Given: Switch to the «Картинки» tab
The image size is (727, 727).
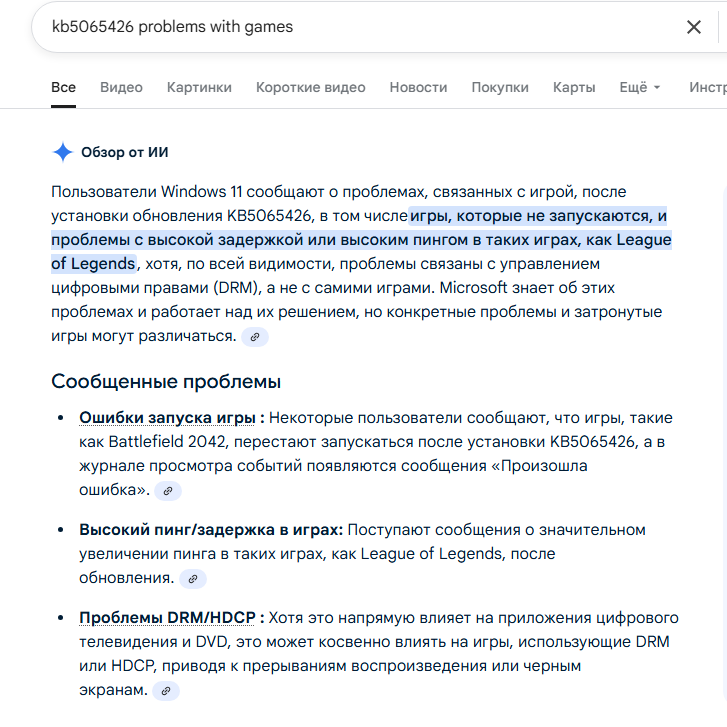Looking at the screenshot, I should (199, 87).
